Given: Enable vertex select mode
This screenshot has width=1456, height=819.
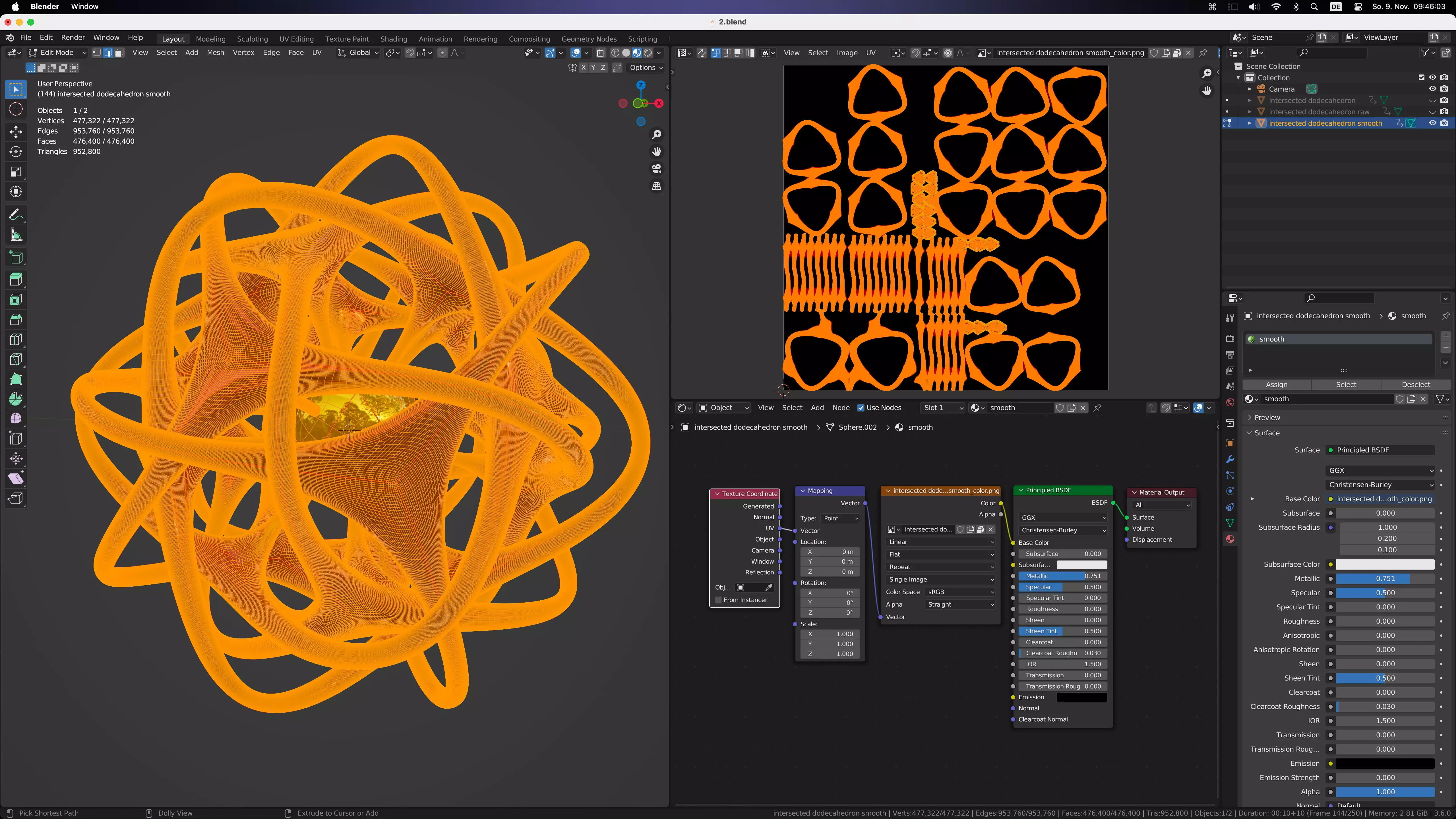Looking at the screenshot, I should [97, 53].
